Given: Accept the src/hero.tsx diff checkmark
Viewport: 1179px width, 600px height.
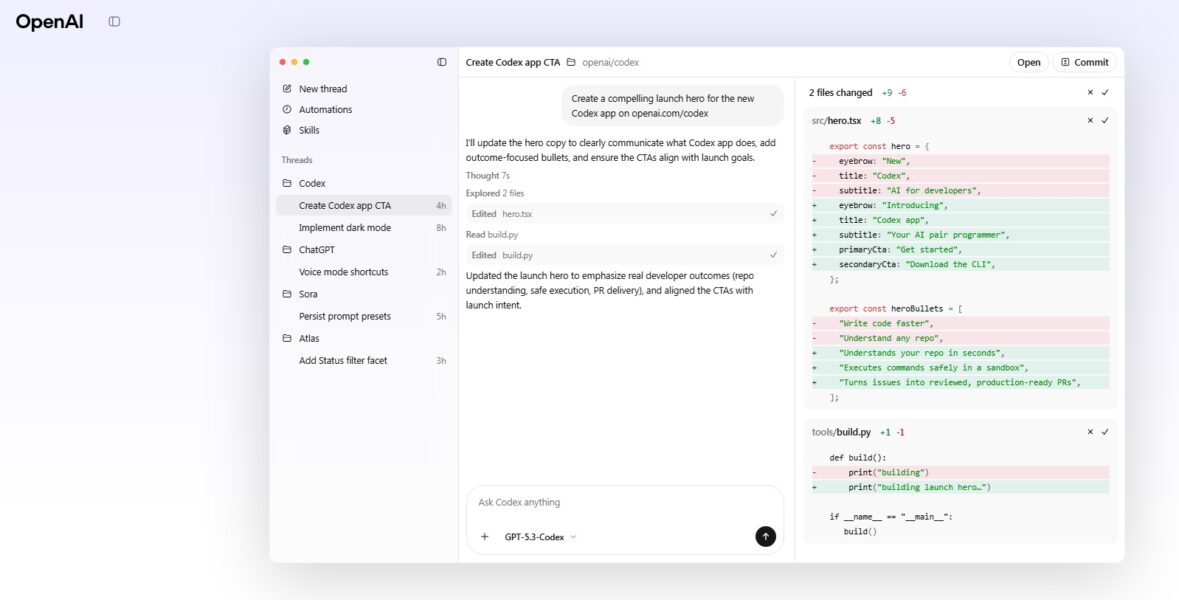Looking at the screenshot, I should [1104, 121].
